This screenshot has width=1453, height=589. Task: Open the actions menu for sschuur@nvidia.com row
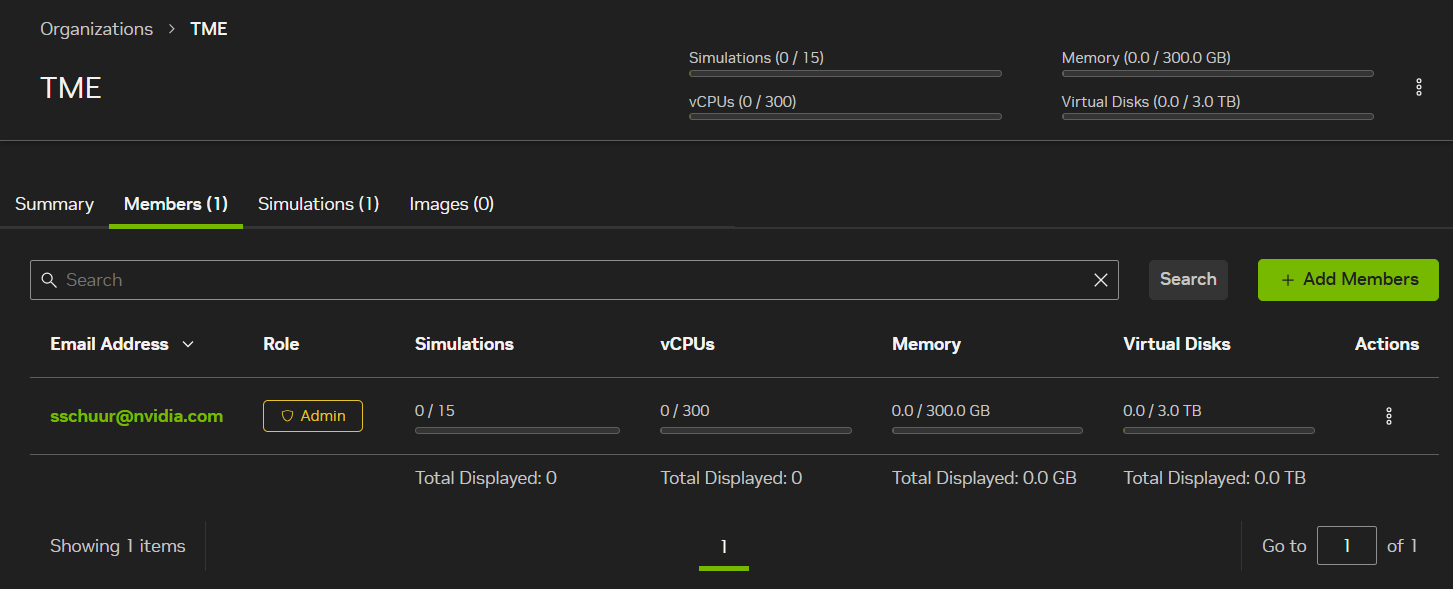1388,417
